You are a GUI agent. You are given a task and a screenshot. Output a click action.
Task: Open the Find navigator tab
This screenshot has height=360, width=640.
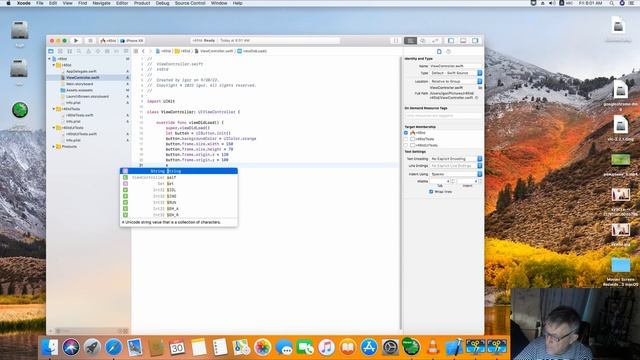[79, 51]
